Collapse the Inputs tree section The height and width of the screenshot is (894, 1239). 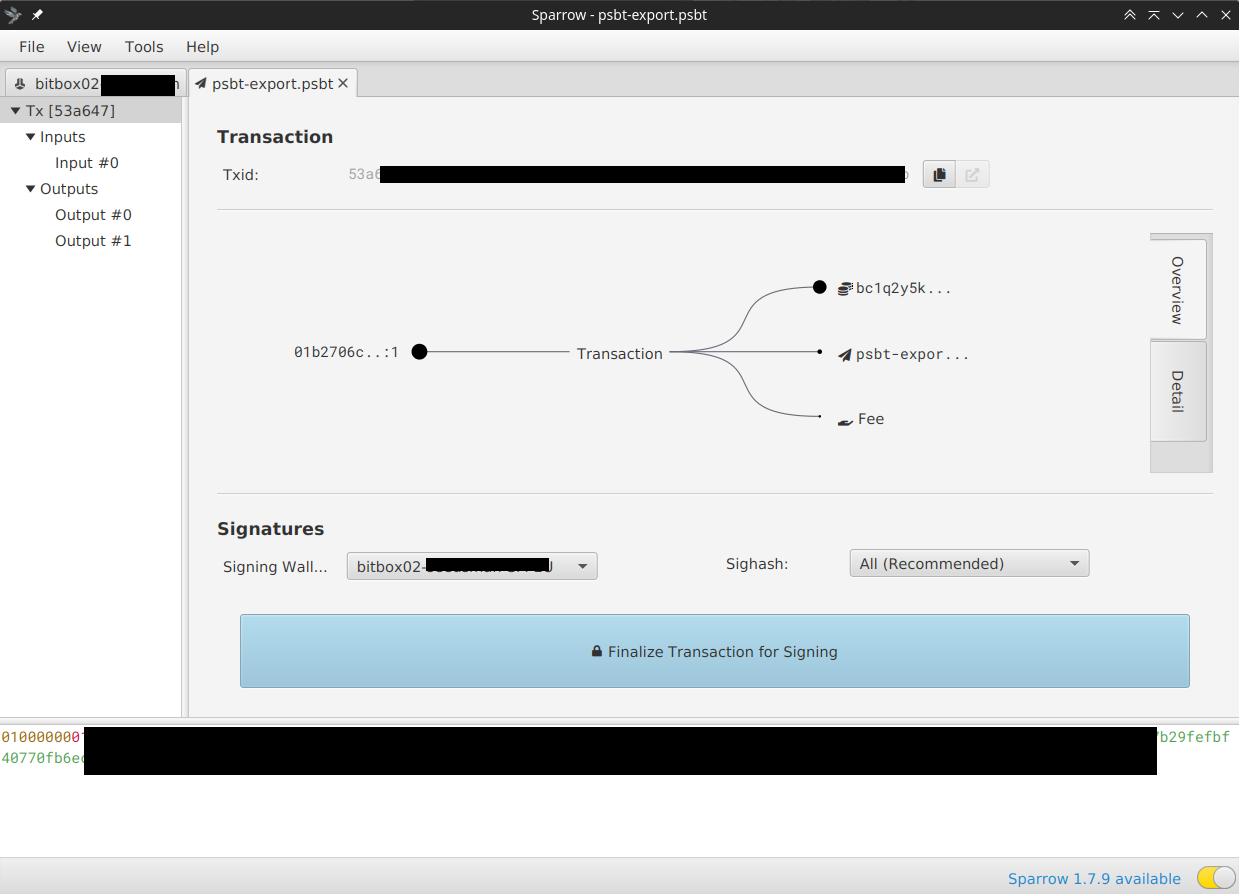click(x=30, y=136)
